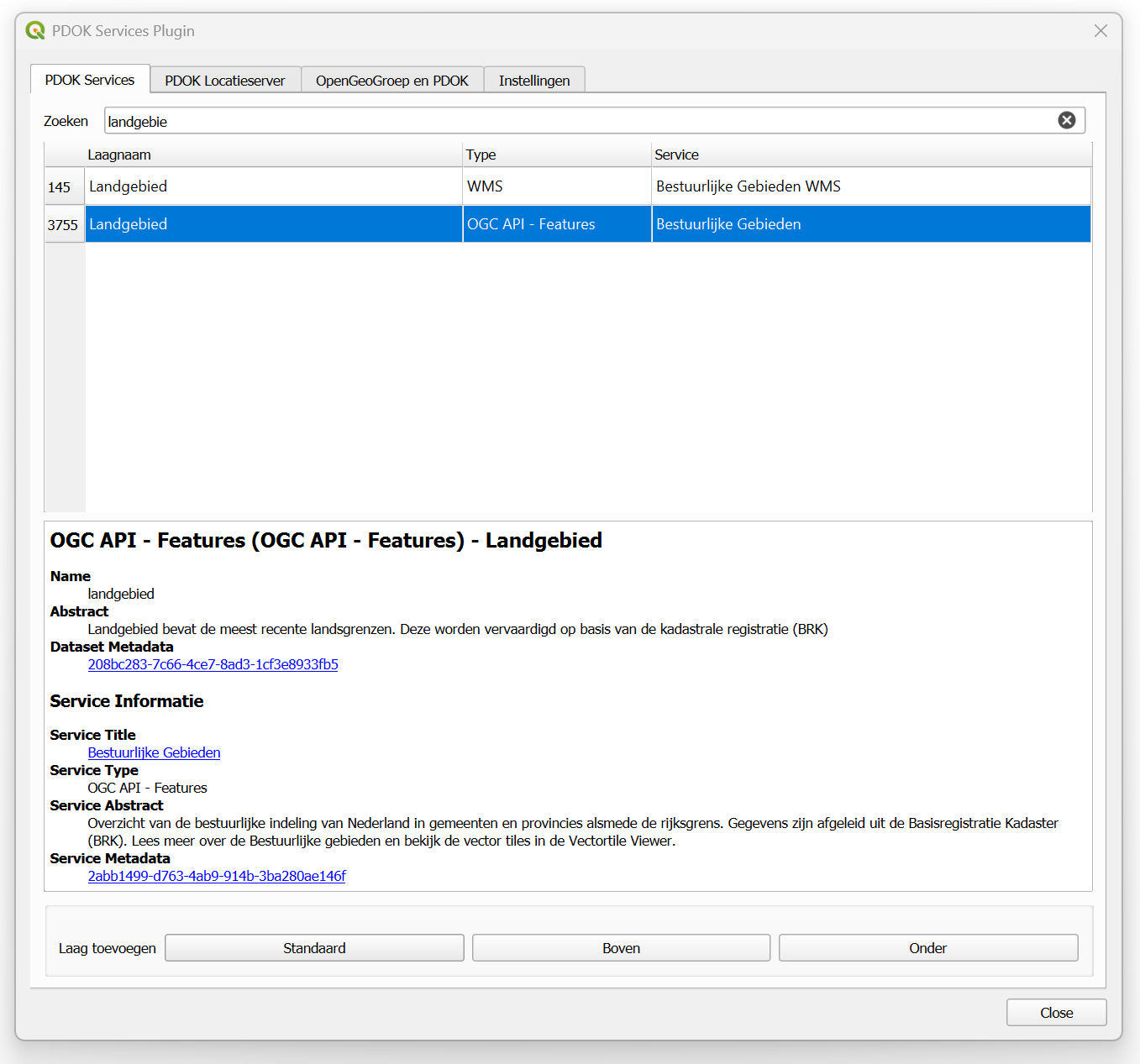
Task: Add layer at bottom using Onder
Action: (927, 948)
